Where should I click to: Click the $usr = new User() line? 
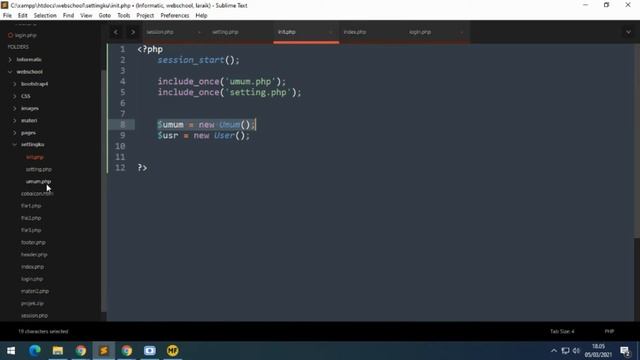204,136
